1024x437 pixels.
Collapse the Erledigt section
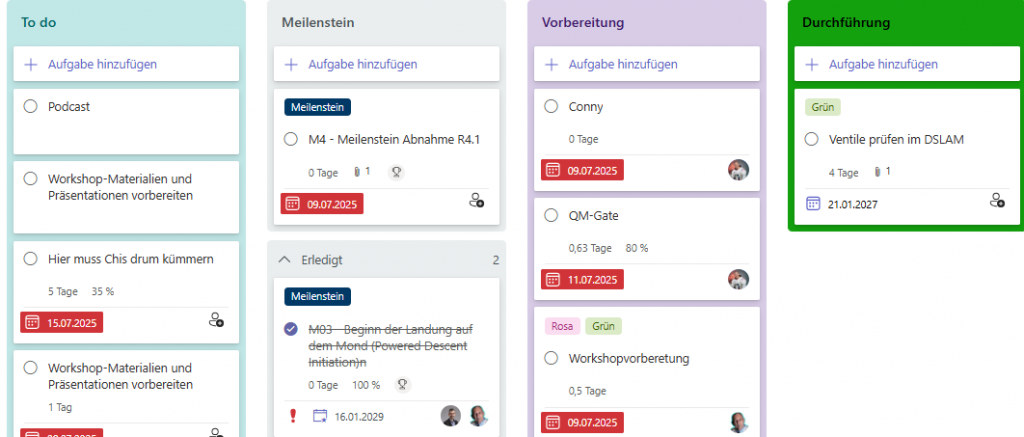point(285,260)
